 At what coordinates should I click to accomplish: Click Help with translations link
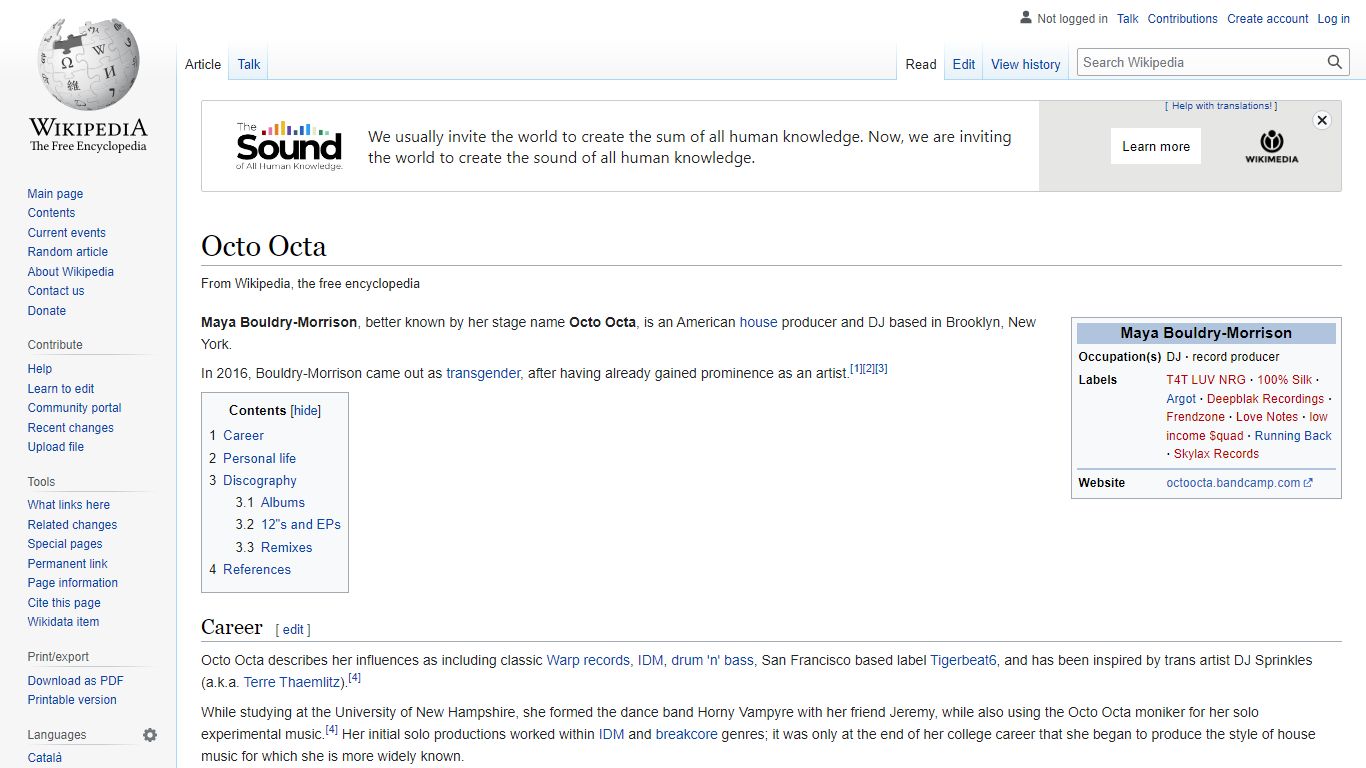pyautogui.click(x=1221, y=106)
